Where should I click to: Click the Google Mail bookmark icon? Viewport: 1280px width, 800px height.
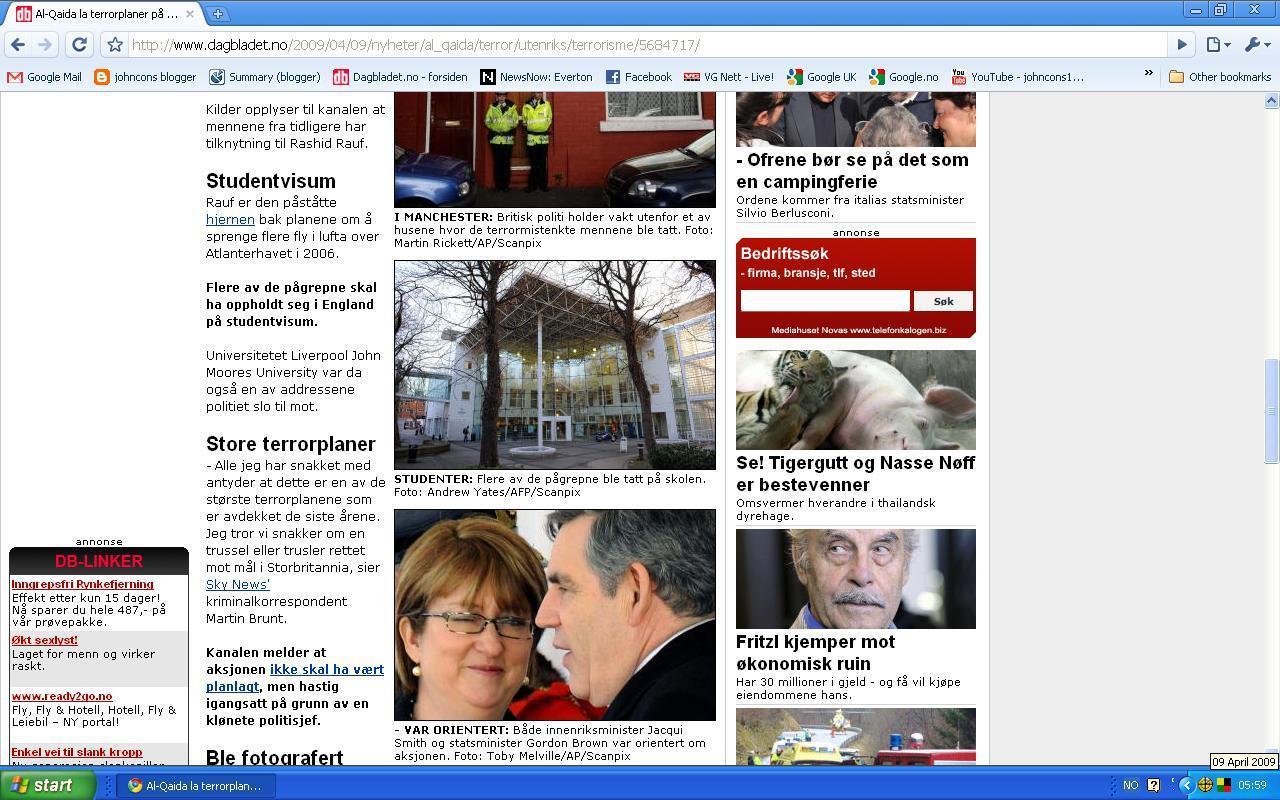[x=14, y=76]
